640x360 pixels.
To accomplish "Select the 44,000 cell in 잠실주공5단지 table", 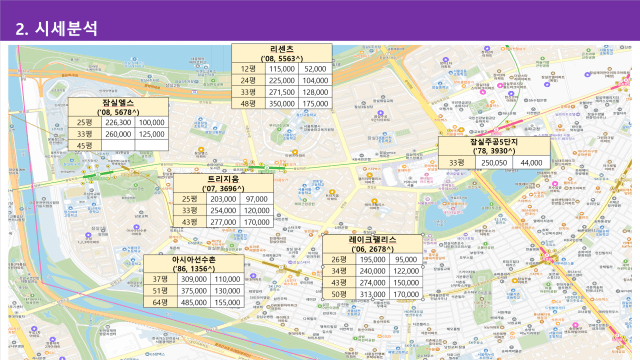I will [x=531, y=162].
